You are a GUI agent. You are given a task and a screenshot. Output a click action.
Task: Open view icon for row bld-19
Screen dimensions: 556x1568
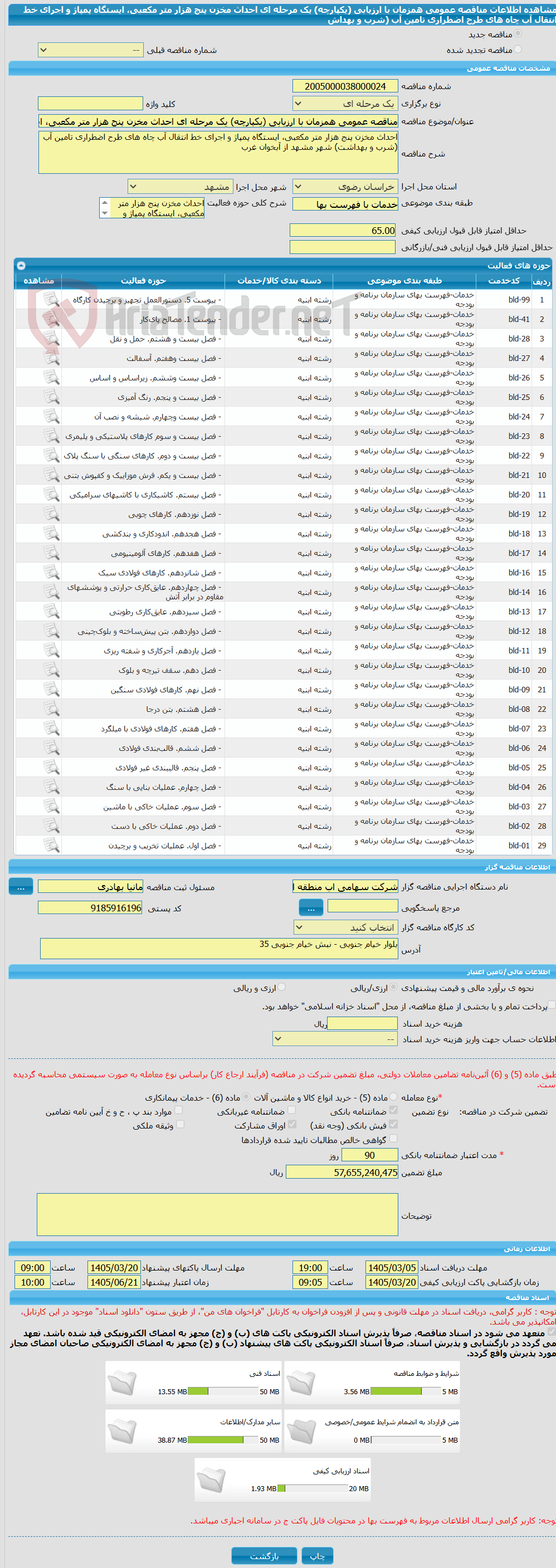(x=52, y=514)
